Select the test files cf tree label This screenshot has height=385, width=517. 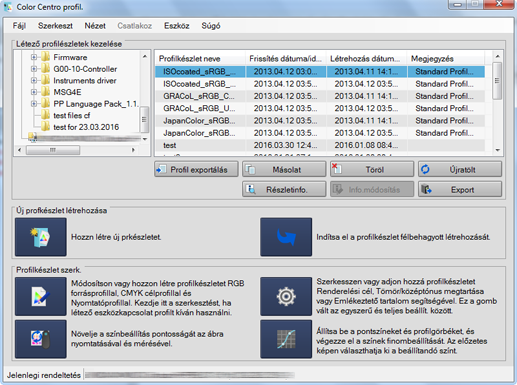[x=72, y=116]
